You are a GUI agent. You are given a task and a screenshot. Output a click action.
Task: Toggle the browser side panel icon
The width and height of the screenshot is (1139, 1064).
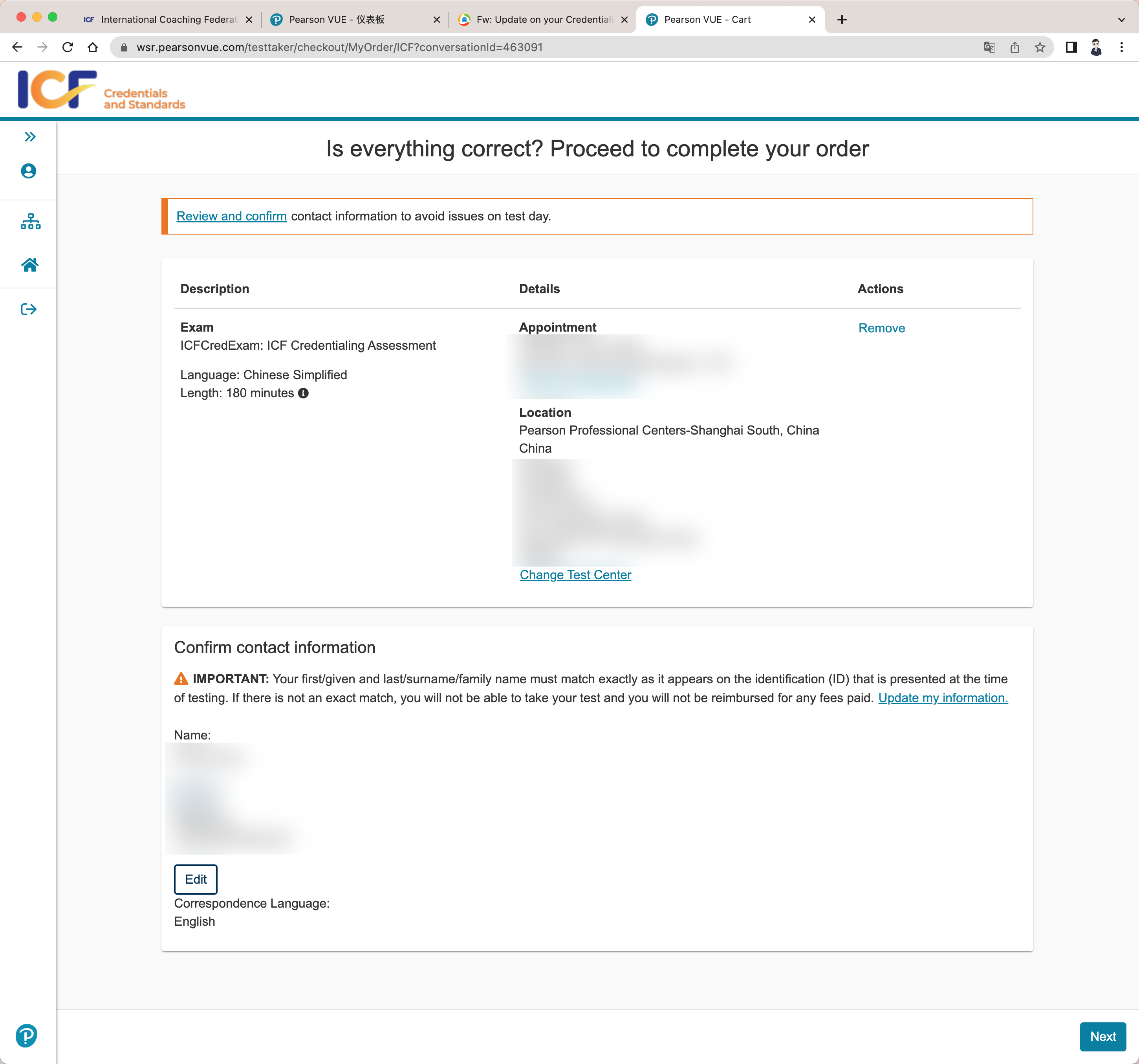tap(1071, 48)
